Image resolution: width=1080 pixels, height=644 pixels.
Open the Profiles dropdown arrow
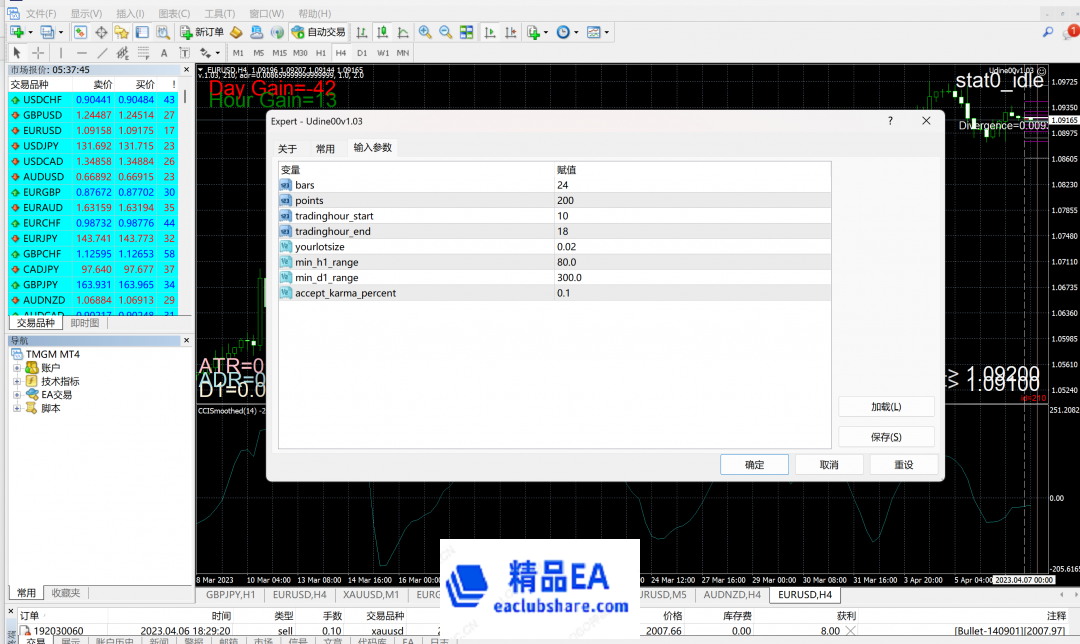(61, 32)
